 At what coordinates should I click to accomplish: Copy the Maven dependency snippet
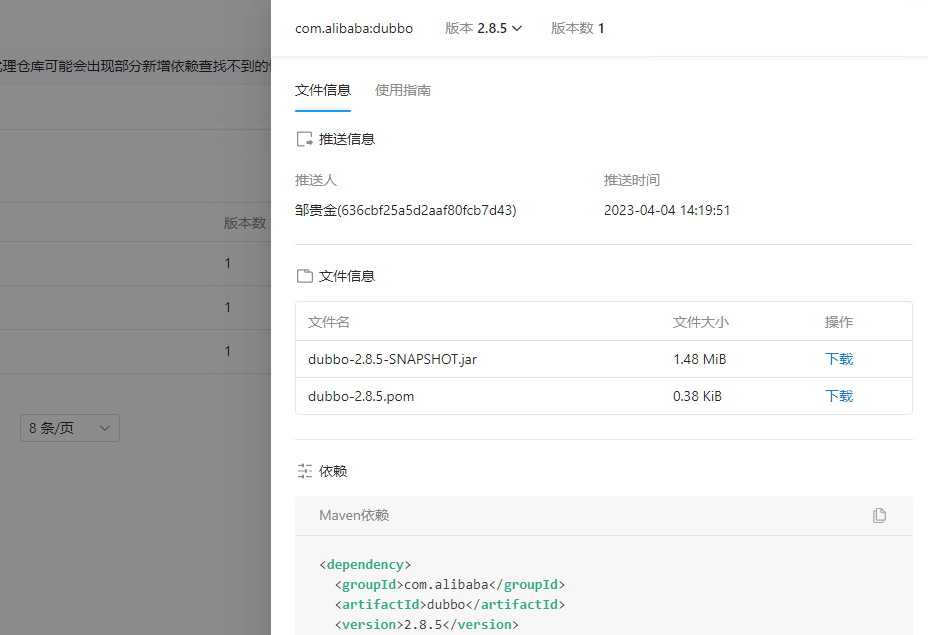click(x=879, y=515)
